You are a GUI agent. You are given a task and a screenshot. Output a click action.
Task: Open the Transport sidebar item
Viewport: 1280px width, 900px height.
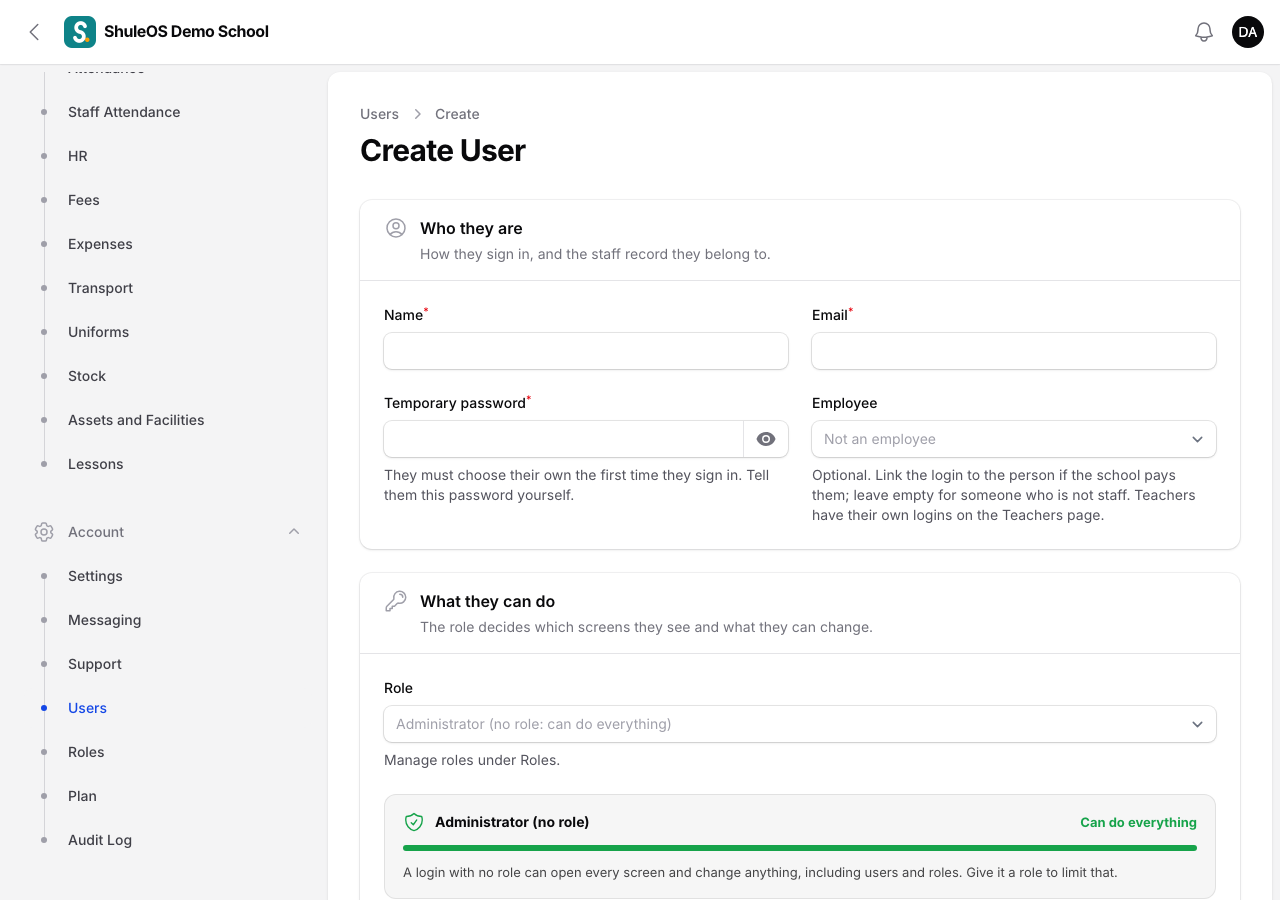coord(100,288)
